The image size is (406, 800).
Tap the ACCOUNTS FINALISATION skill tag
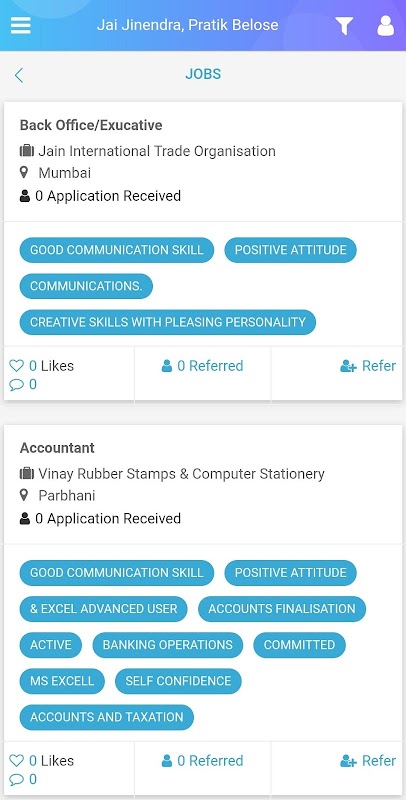pos(282,608)
